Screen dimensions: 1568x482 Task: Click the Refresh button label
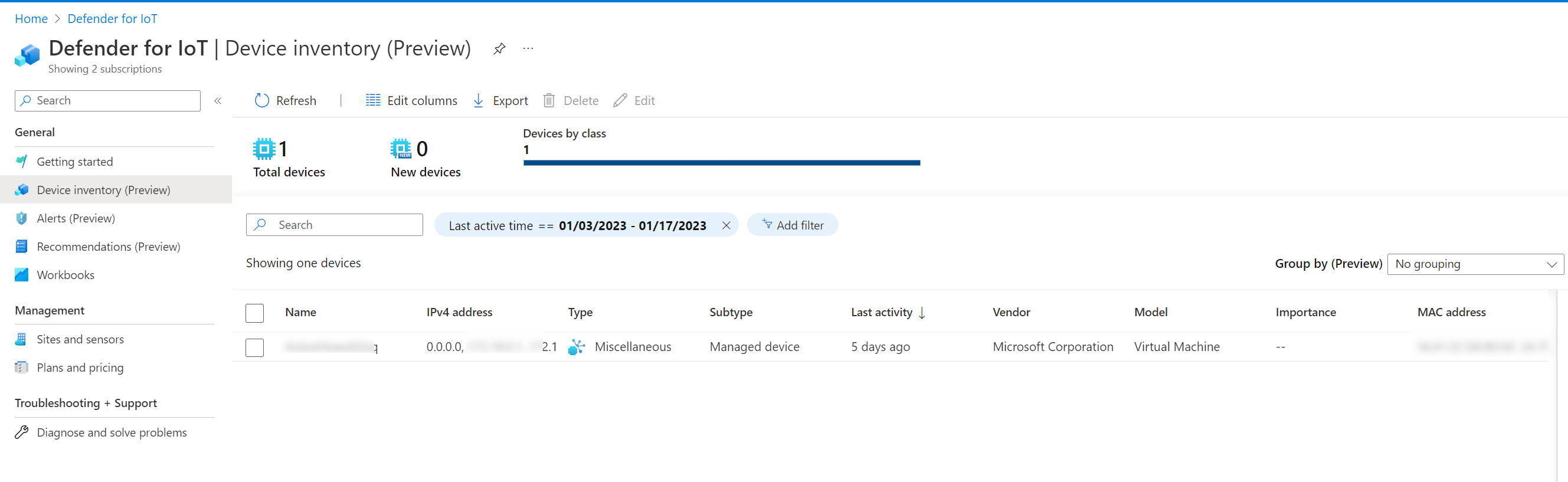click(x=296, y=100)
